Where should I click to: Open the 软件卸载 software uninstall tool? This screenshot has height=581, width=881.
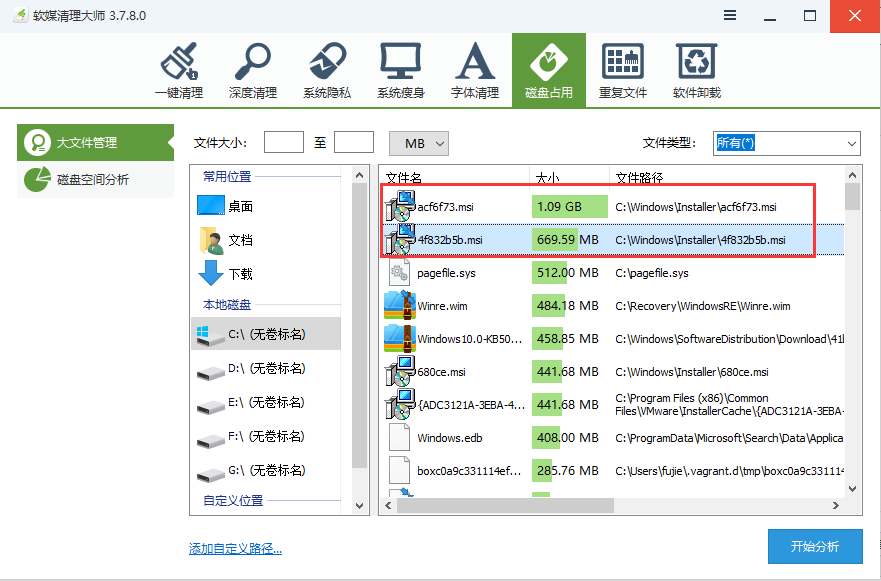click(x=697, y=70)
